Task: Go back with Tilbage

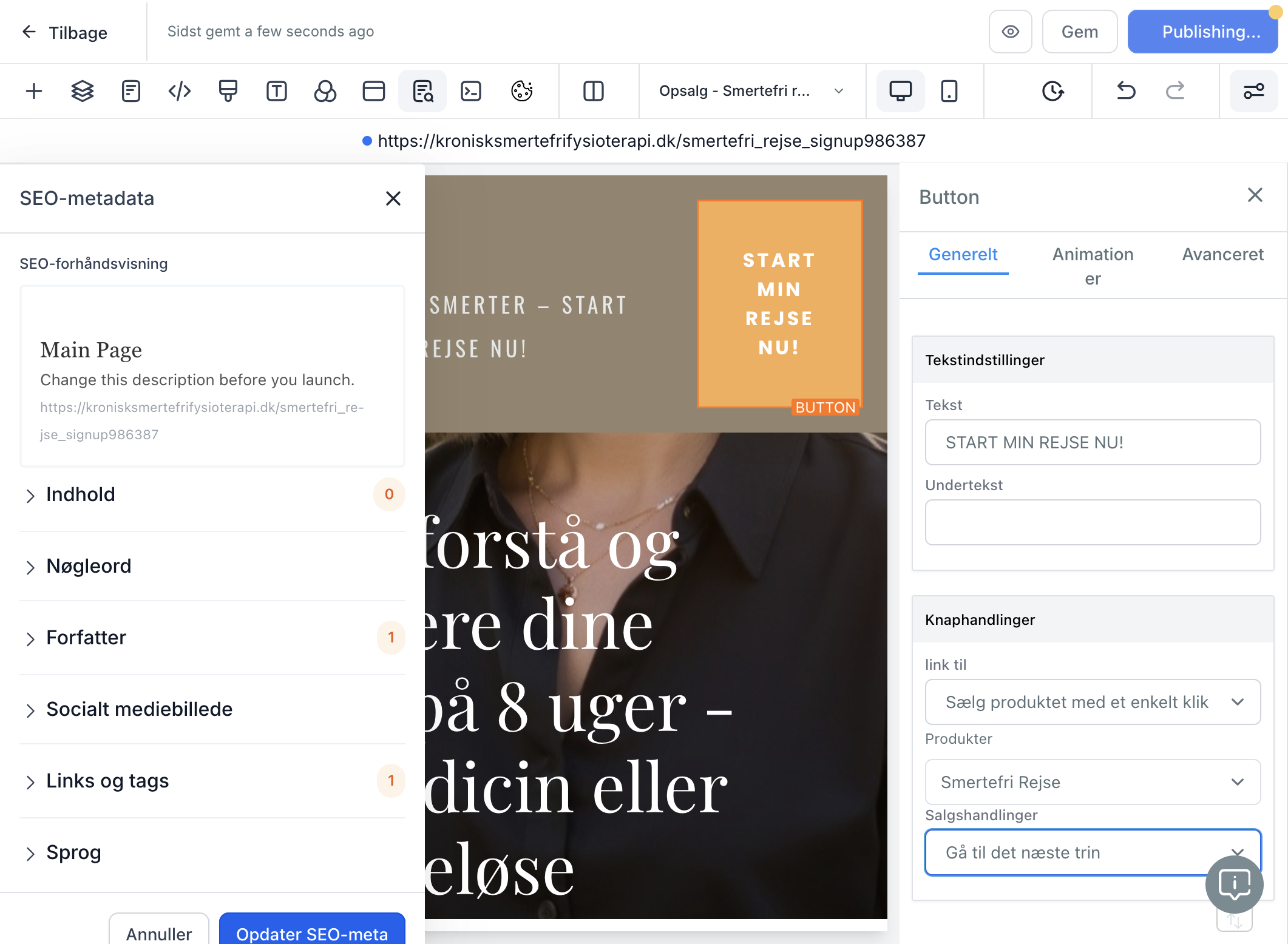Action: [x=64, y=32]
